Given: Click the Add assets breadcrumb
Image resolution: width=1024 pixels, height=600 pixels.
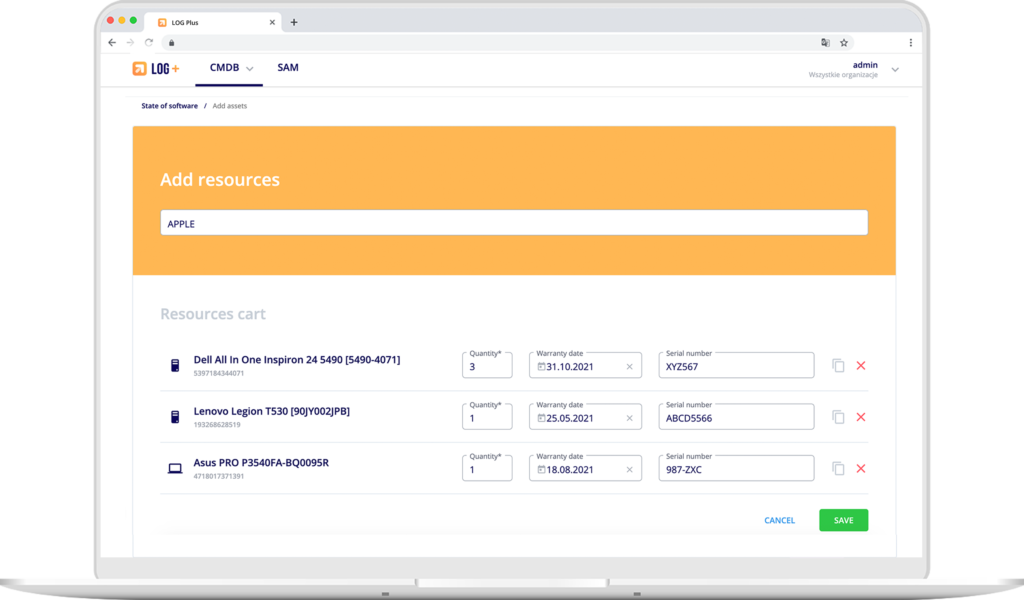Looking at the screenshot, I should click(x=229, y=106).
